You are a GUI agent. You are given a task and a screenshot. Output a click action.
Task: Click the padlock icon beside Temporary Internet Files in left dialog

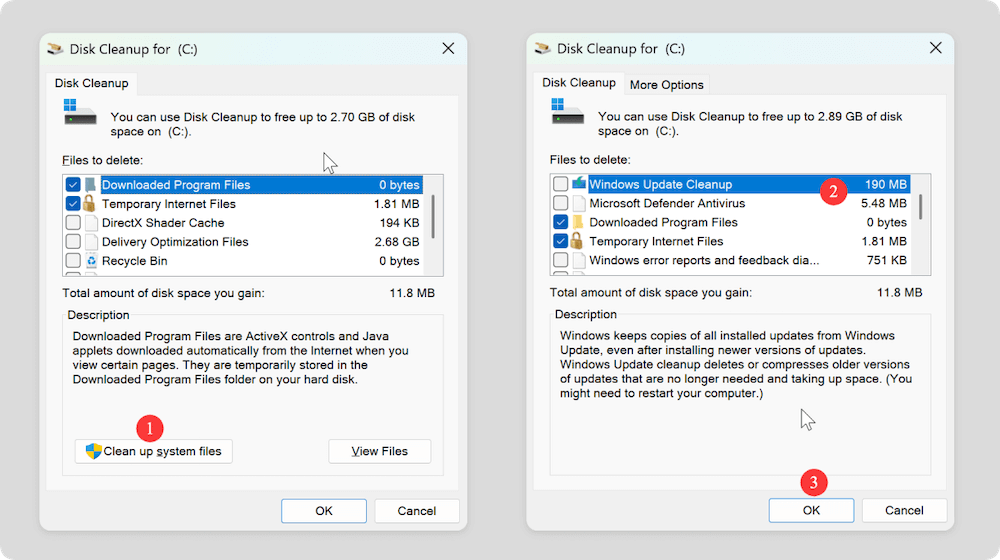[x=89, y=203]
